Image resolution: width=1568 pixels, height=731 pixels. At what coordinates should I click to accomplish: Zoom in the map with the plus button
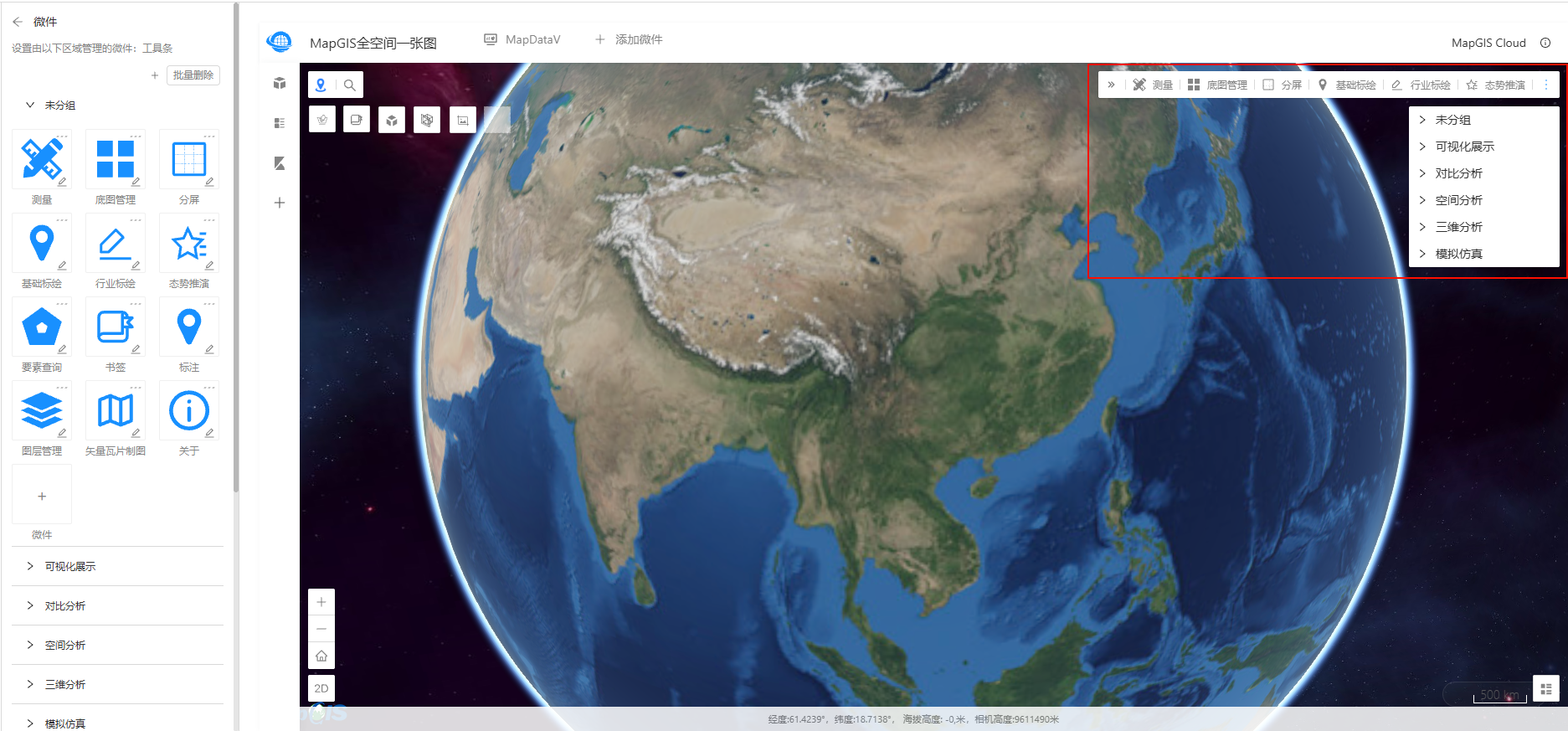pyautogui.click(x=321, y=602)
